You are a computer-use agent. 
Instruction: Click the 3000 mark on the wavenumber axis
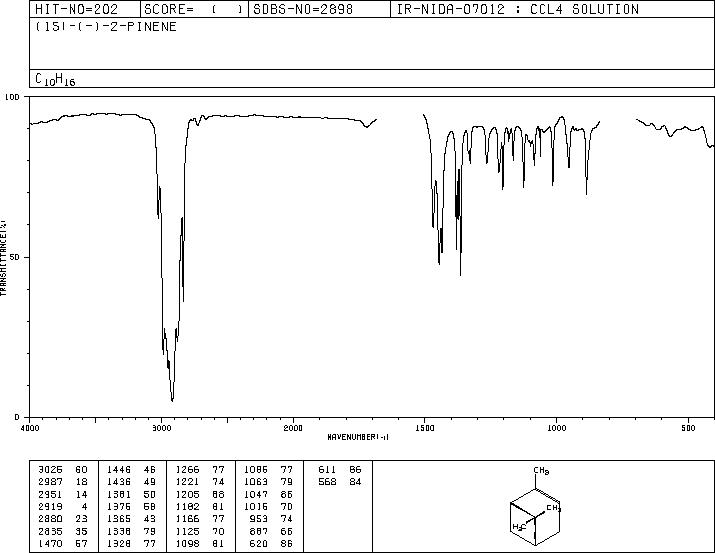161,428
